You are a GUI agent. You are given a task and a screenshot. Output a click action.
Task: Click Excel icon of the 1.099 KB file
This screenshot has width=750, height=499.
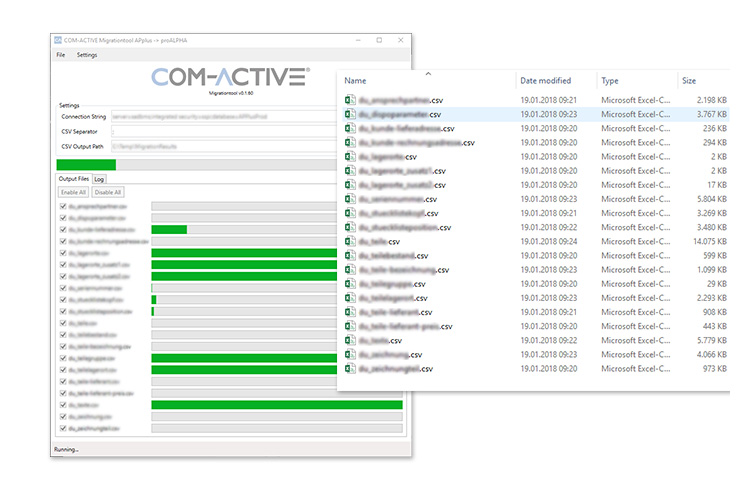[350, 269]
